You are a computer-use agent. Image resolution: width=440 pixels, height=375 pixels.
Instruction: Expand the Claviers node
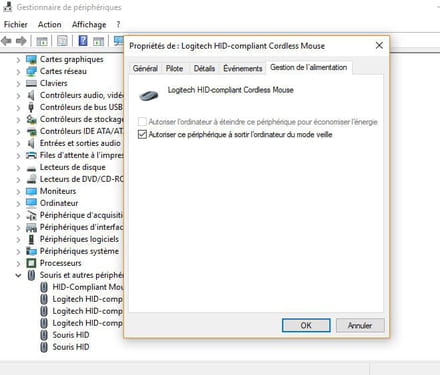(x=18, y=84)
